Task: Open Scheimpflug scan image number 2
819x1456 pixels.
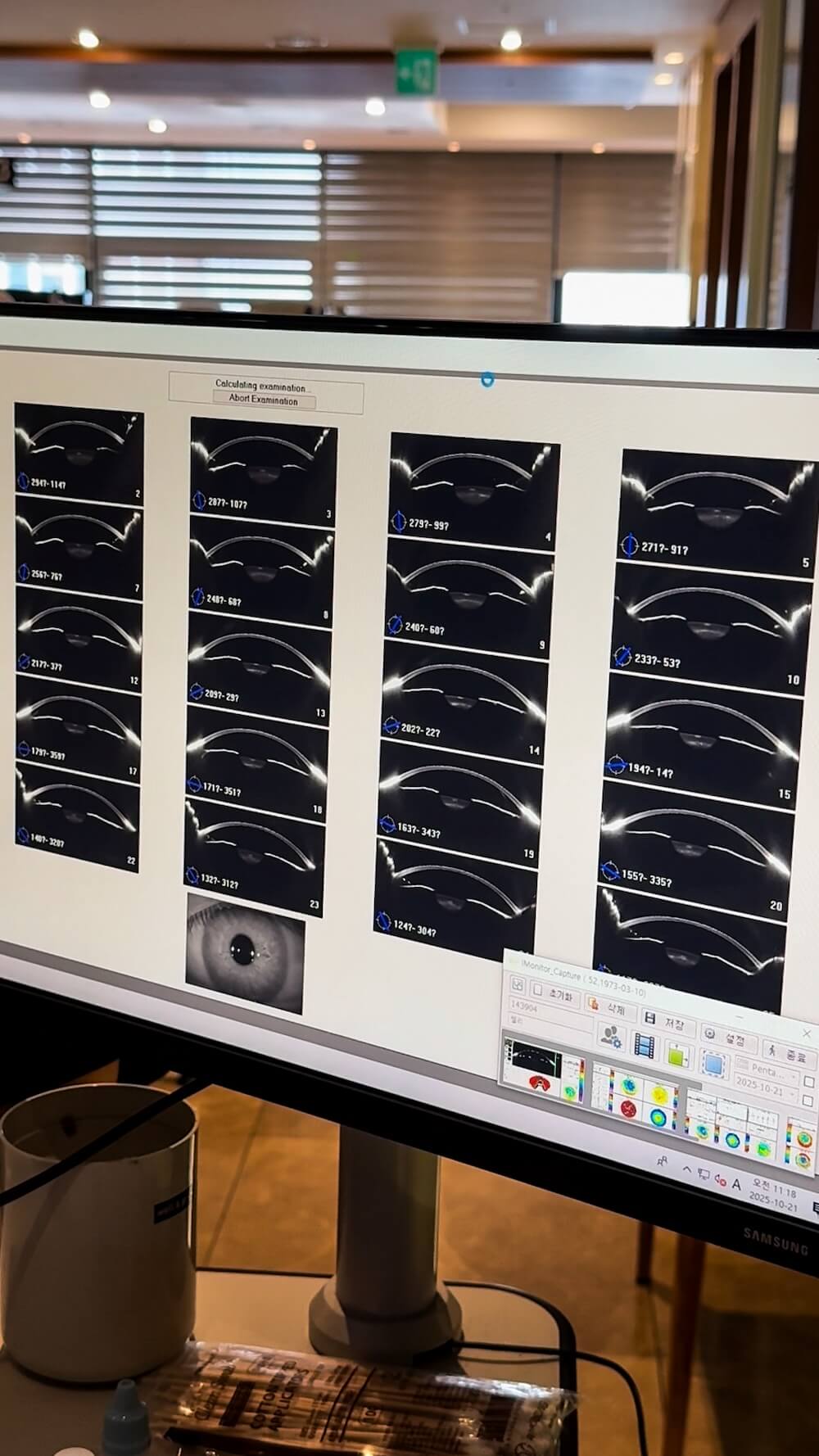Action: pos(79,453)
